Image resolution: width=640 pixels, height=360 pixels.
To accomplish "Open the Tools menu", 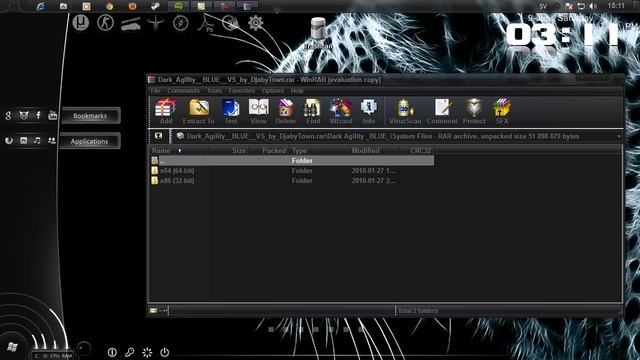I will [214, 91].
